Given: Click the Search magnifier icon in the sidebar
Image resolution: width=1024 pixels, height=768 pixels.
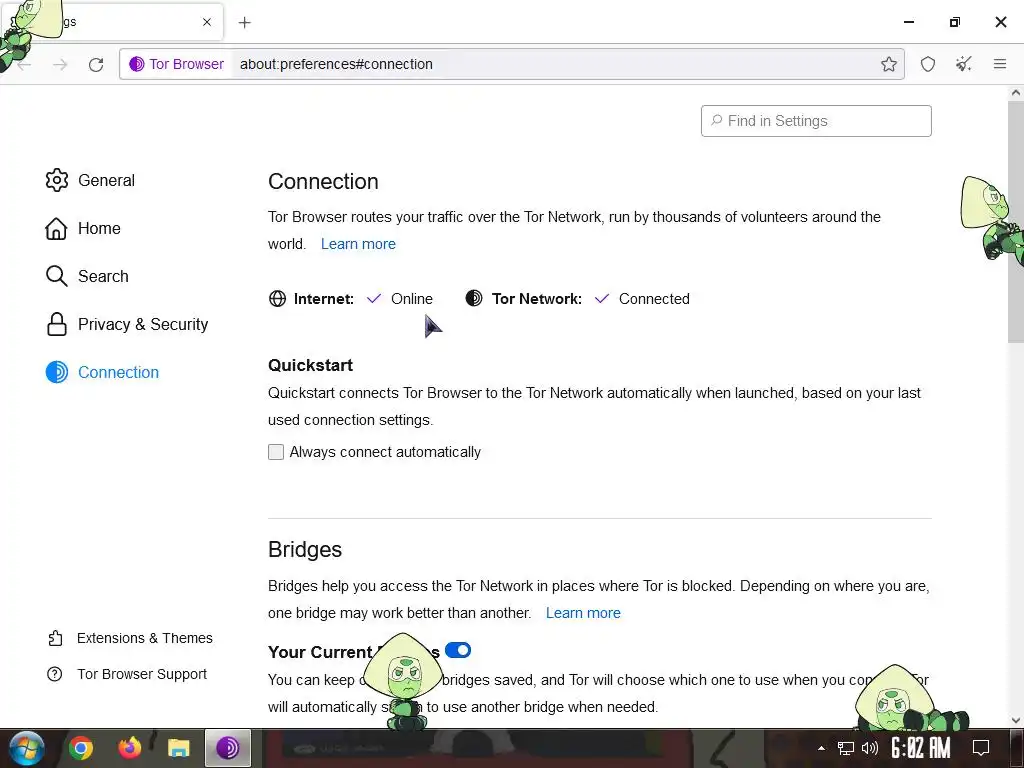Looking at the screenshot, I should 57,276.
